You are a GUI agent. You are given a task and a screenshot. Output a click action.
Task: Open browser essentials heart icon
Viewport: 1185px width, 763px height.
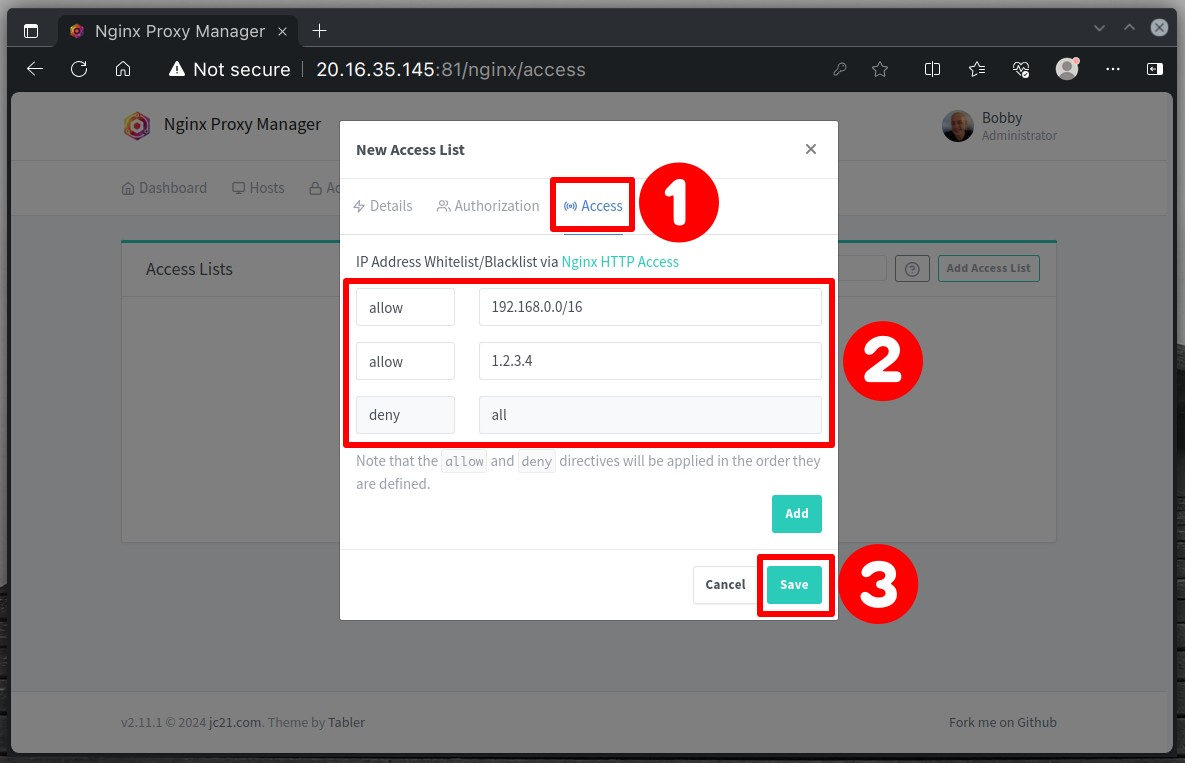coord(1021,70)
